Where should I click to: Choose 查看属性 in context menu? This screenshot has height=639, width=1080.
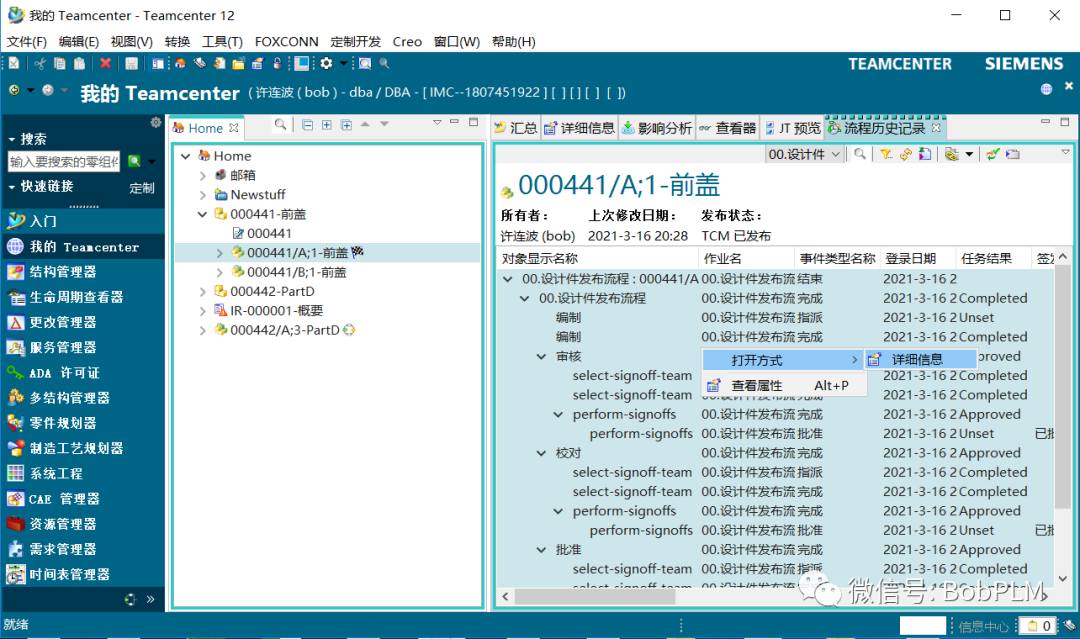pyautogui.click(x=784, y=386)
